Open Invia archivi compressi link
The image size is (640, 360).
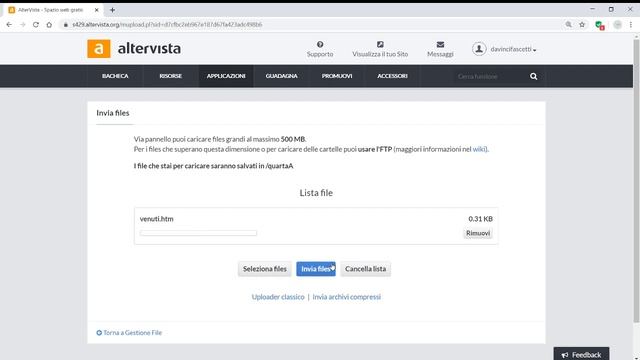(347, 297)
